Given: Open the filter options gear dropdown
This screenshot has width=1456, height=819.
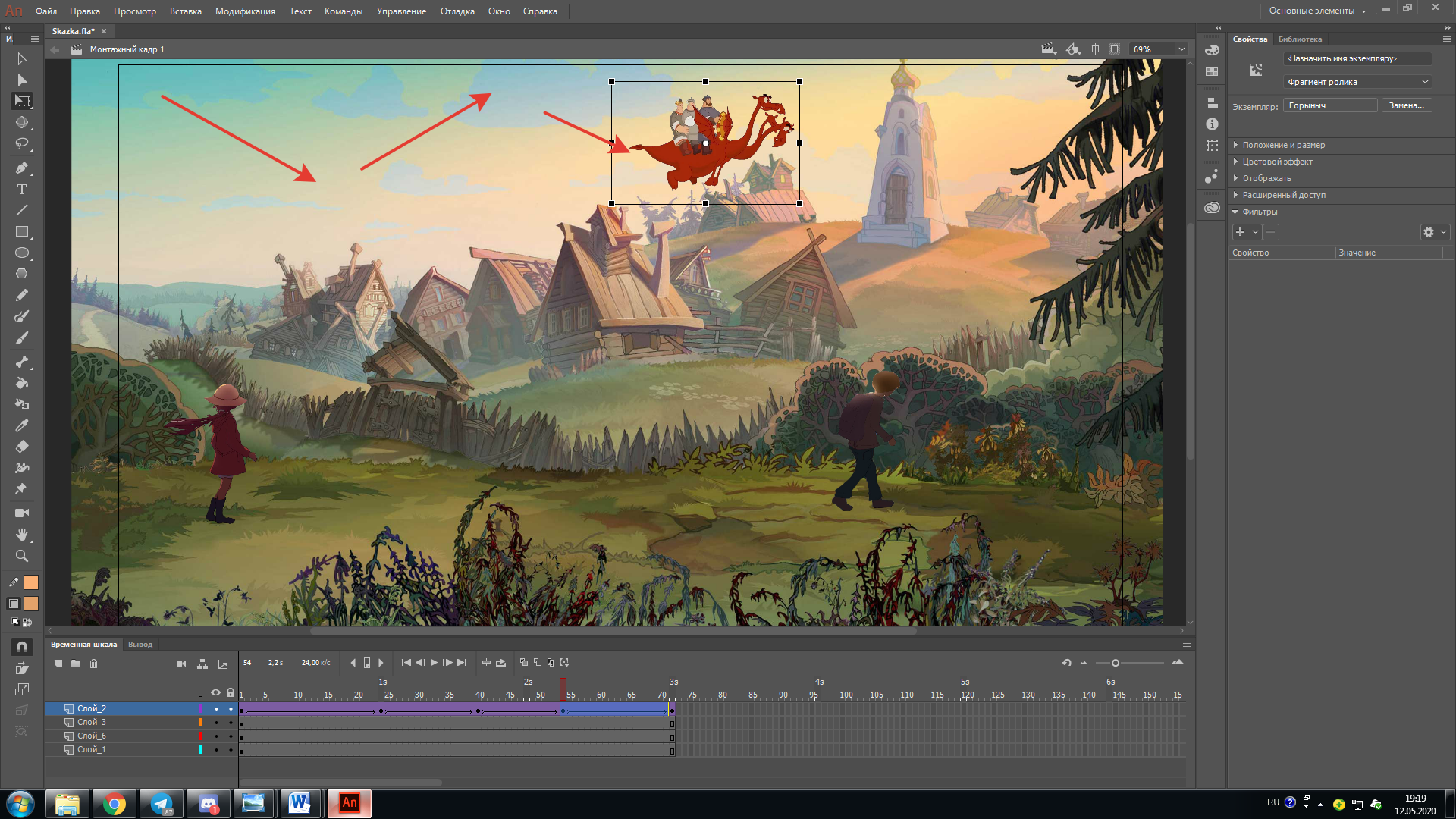Looking at the screenshot, I should [1435, 232].
